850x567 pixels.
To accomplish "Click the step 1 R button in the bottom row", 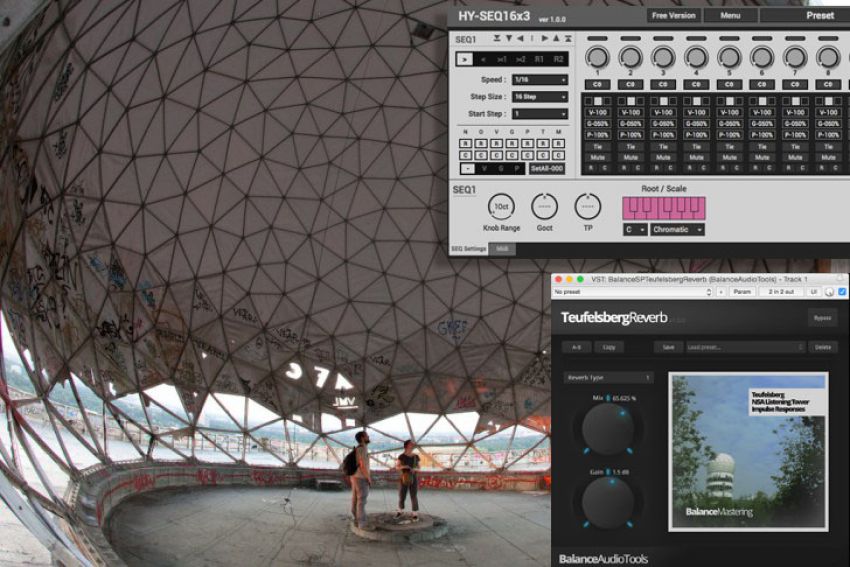I will [x=591, y=169].
